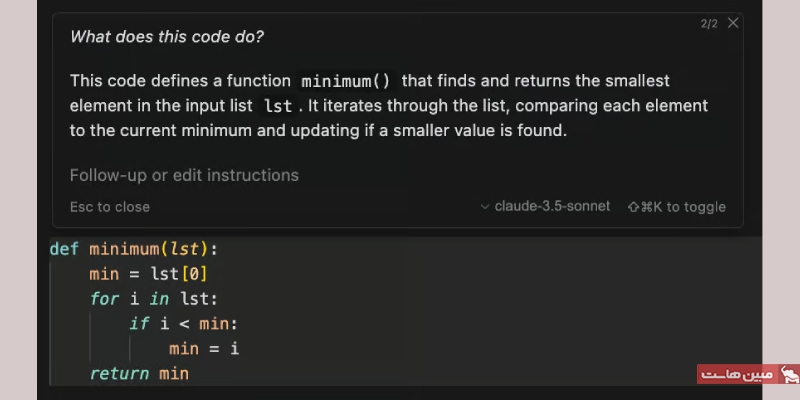Screen dimensions: 800x400
Task: Click the command key symbol in toggle shortcut
Action: pyautogui.click(x=646, y=207)
